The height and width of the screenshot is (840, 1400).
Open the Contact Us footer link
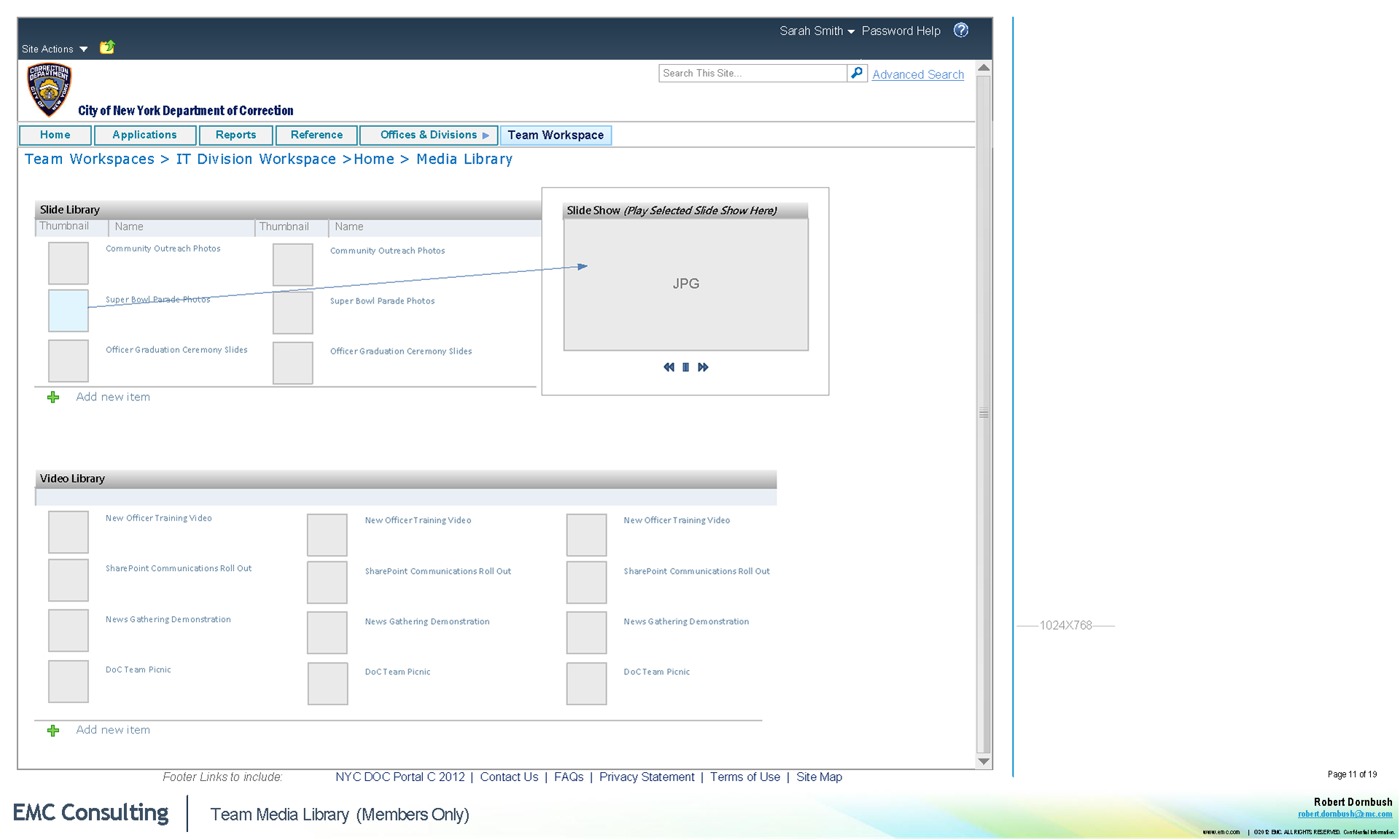[509, 777]
